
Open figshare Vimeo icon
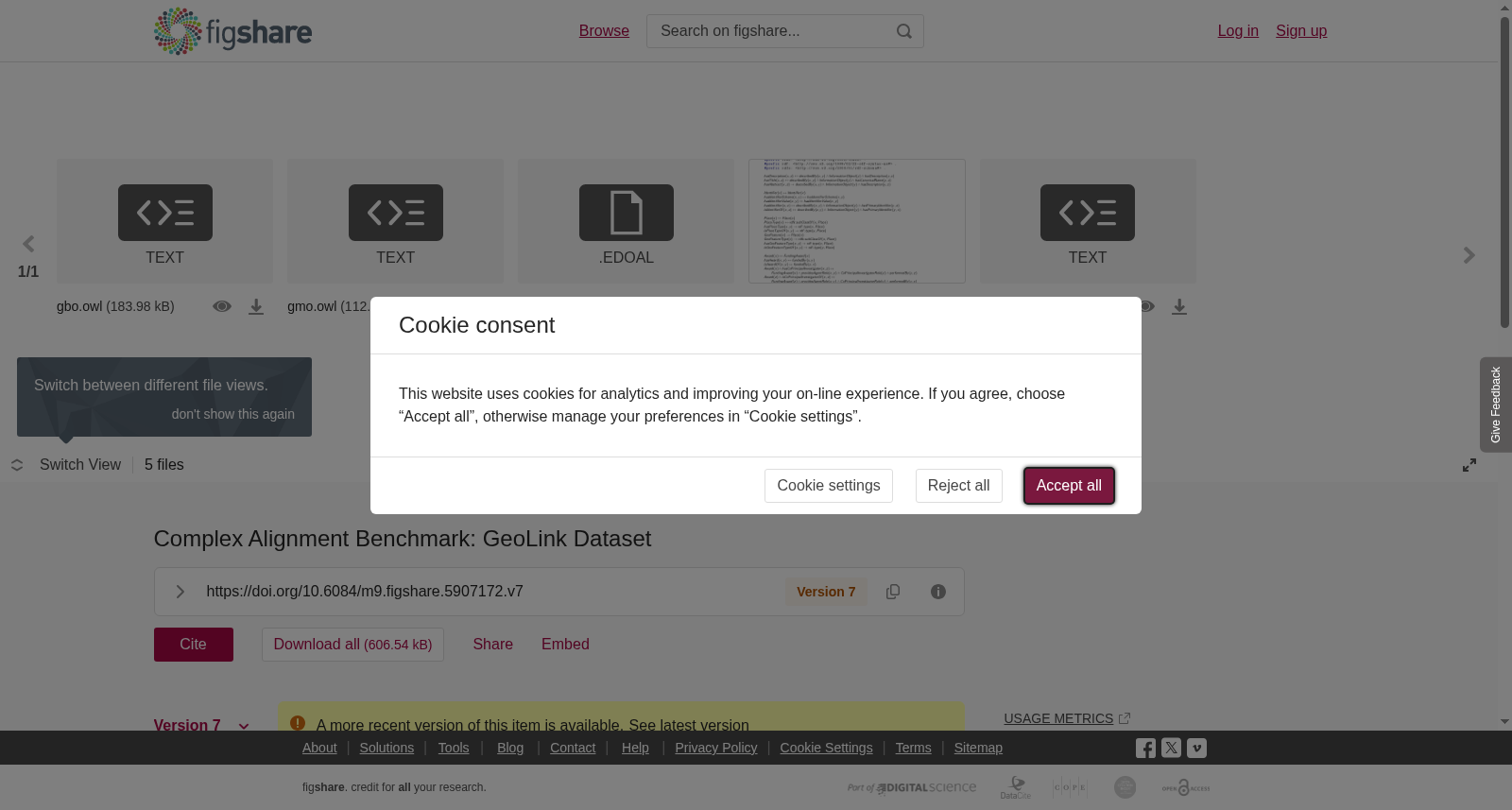pos(1196,748)
